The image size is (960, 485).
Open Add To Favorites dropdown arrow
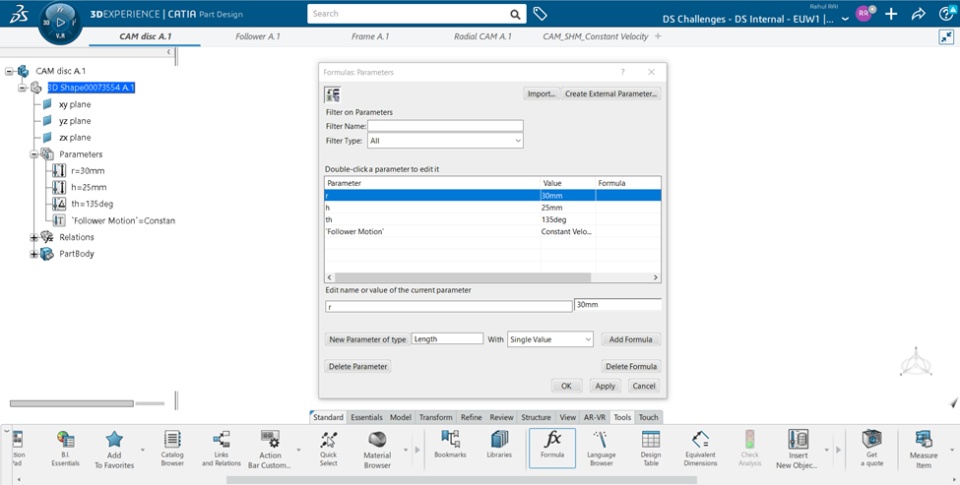[x=143, y=450]
